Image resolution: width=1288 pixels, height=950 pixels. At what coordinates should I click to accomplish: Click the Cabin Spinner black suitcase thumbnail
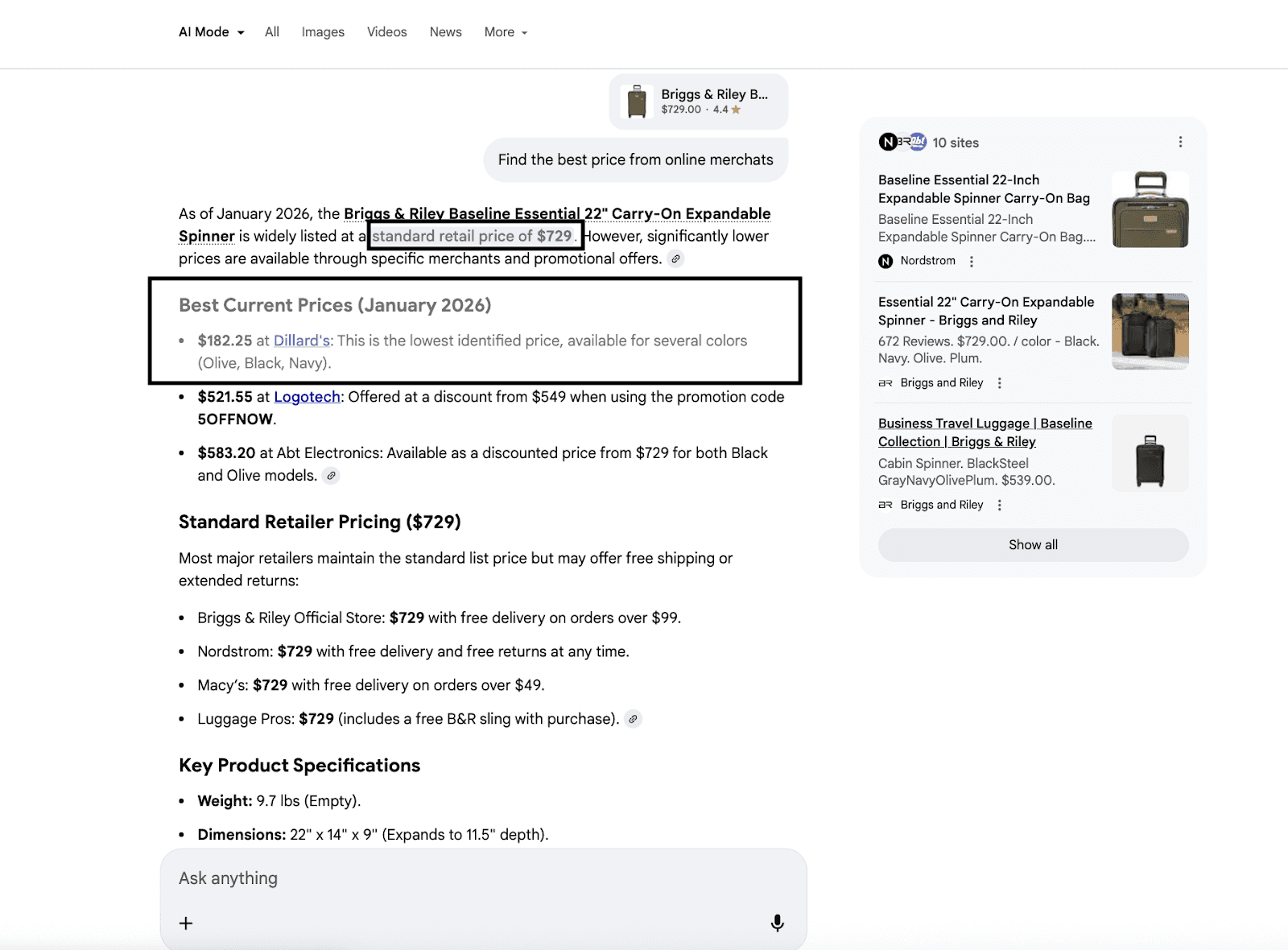(1150, 453)
